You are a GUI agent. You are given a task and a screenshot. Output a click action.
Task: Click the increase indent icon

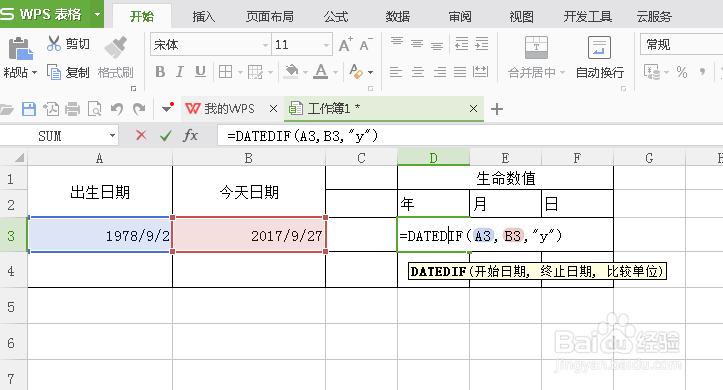[x=482, y=44]
